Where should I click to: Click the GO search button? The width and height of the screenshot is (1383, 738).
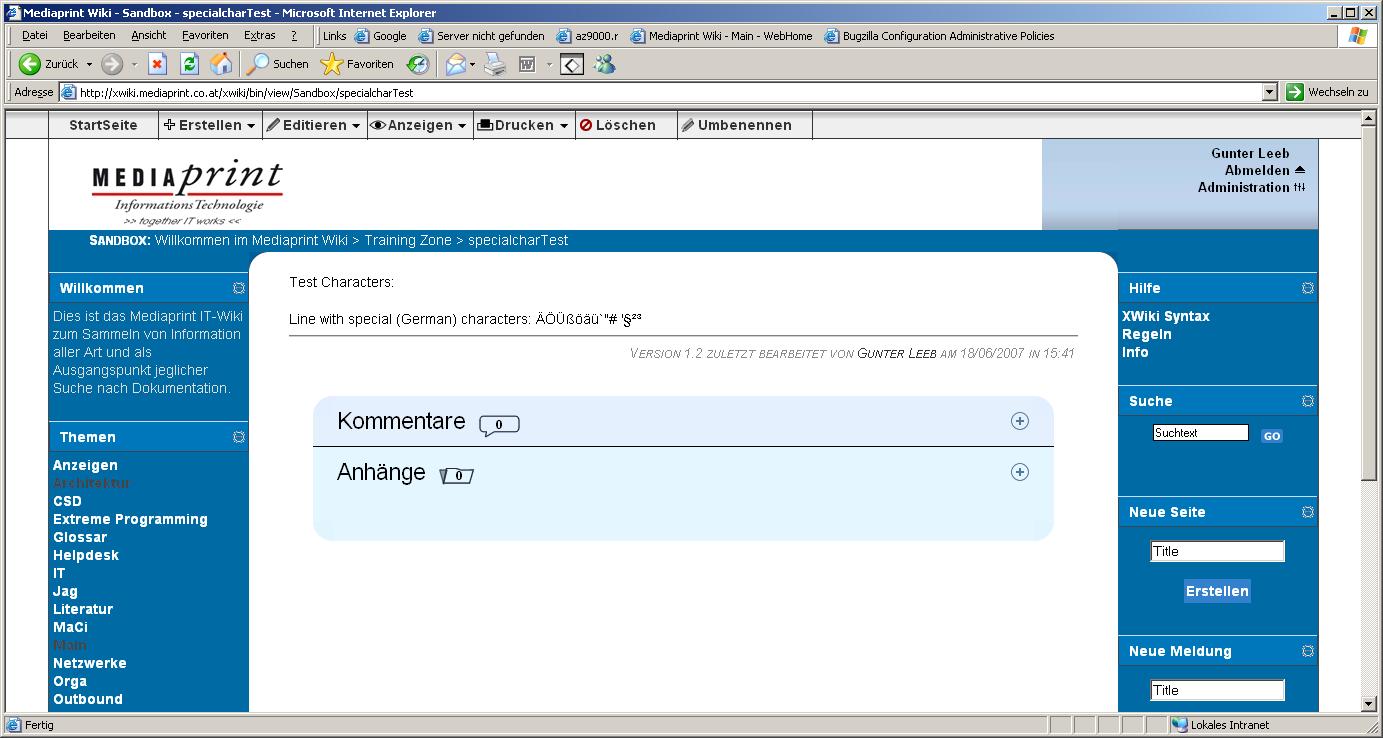click(1271, 436)
